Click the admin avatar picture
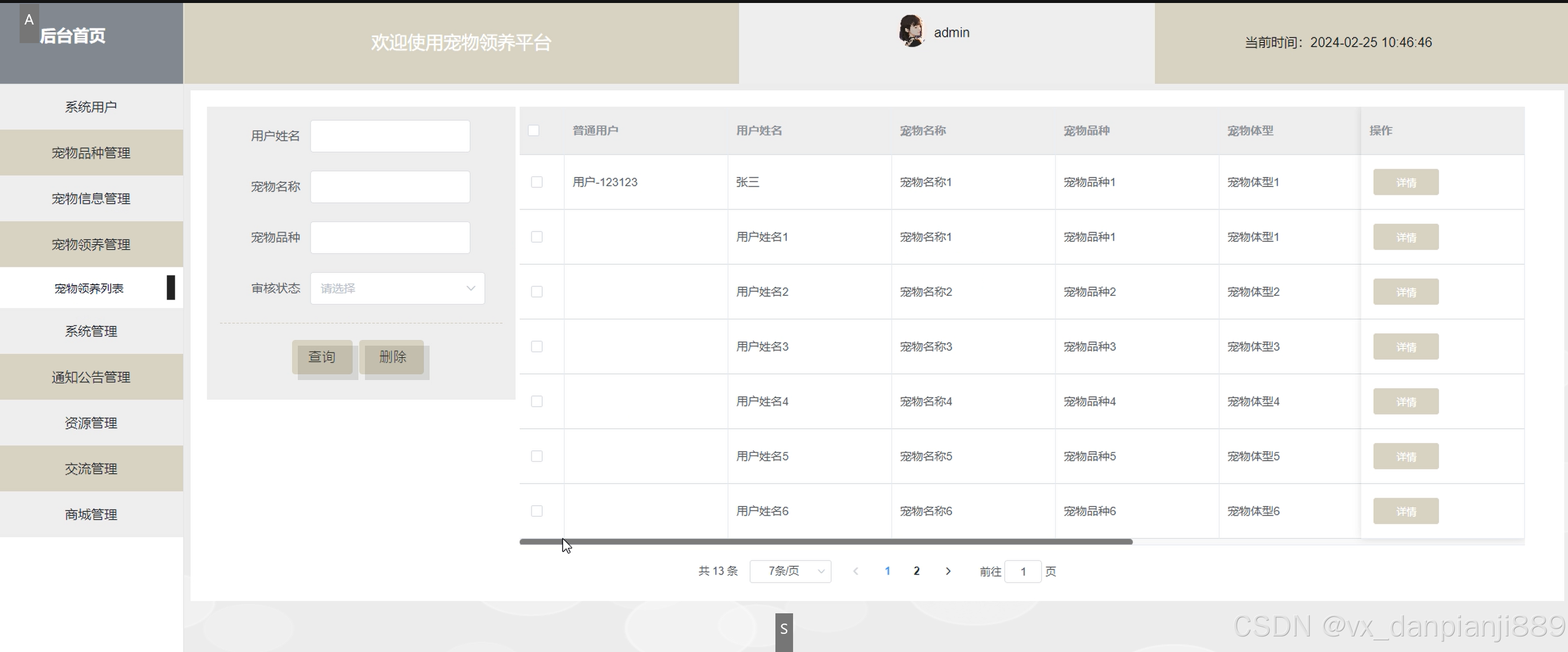Viewport: 1568px width, 652px height. point(911,31)
